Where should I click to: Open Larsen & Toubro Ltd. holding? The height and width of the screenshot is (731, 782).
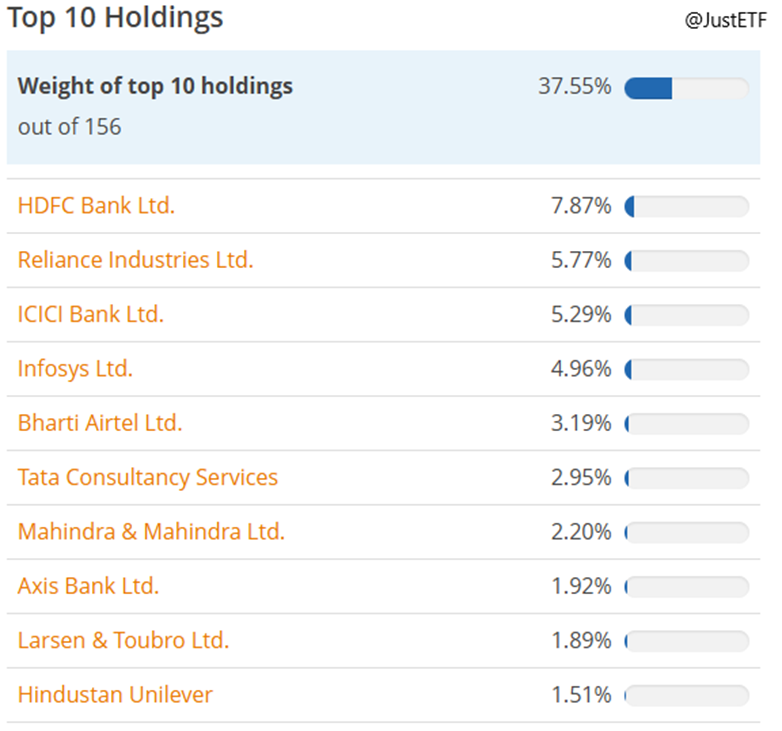point(123,640)
